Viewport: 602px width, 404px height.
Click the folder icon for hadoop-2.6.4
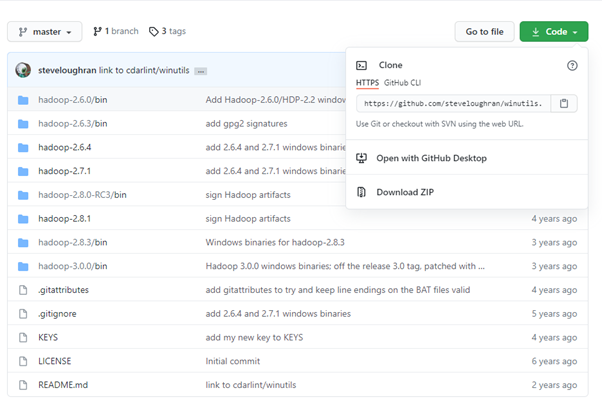coord(23,148)
